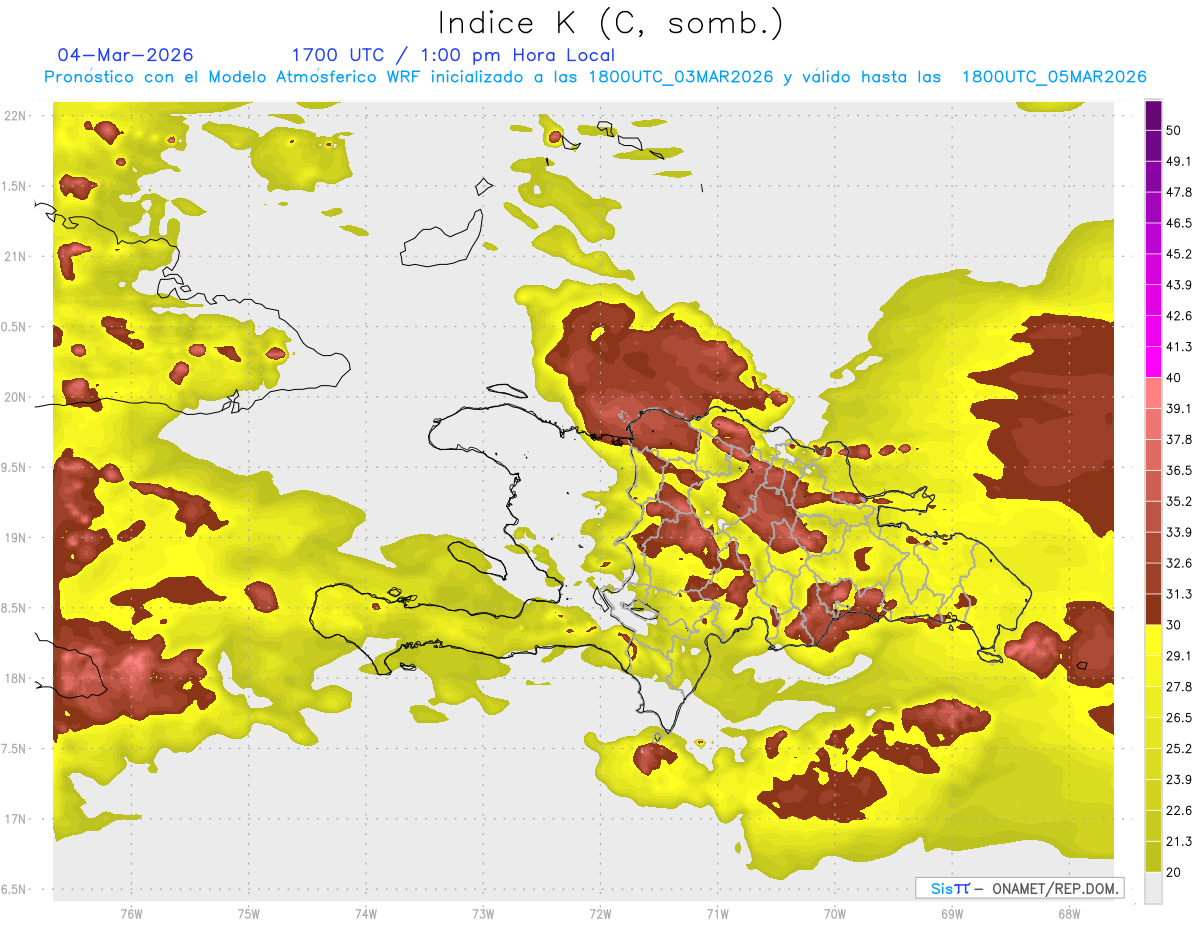Viewport: 1200px width, 927px height.
Task: Select the colorbar value "33.9"
Action: pyautogui.click(x=1179, y=532)
